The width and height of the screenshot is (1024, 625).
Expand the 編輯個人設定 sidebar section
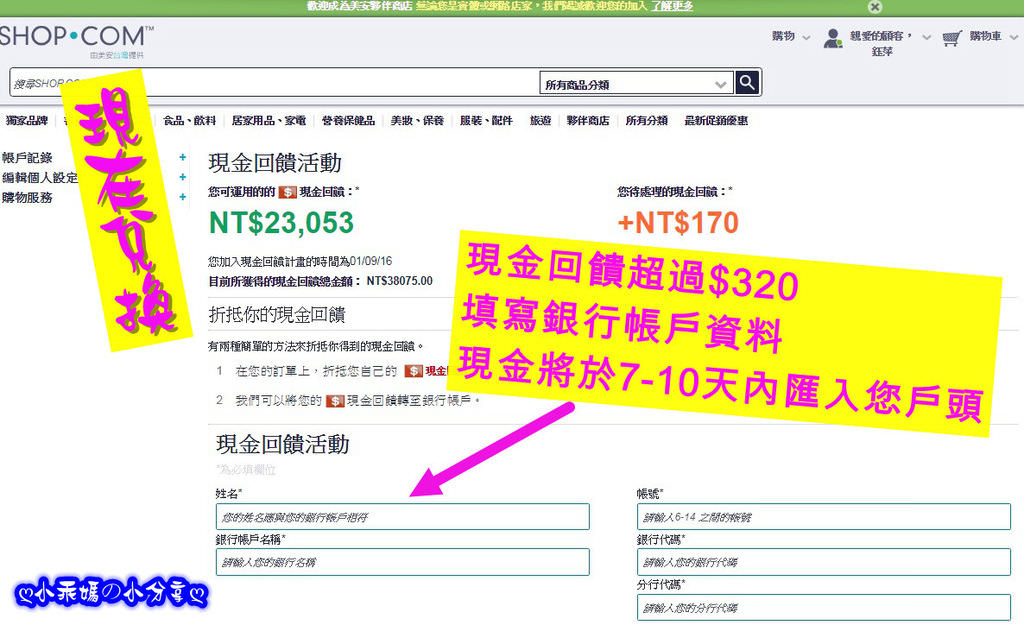(x=182, y=177)
